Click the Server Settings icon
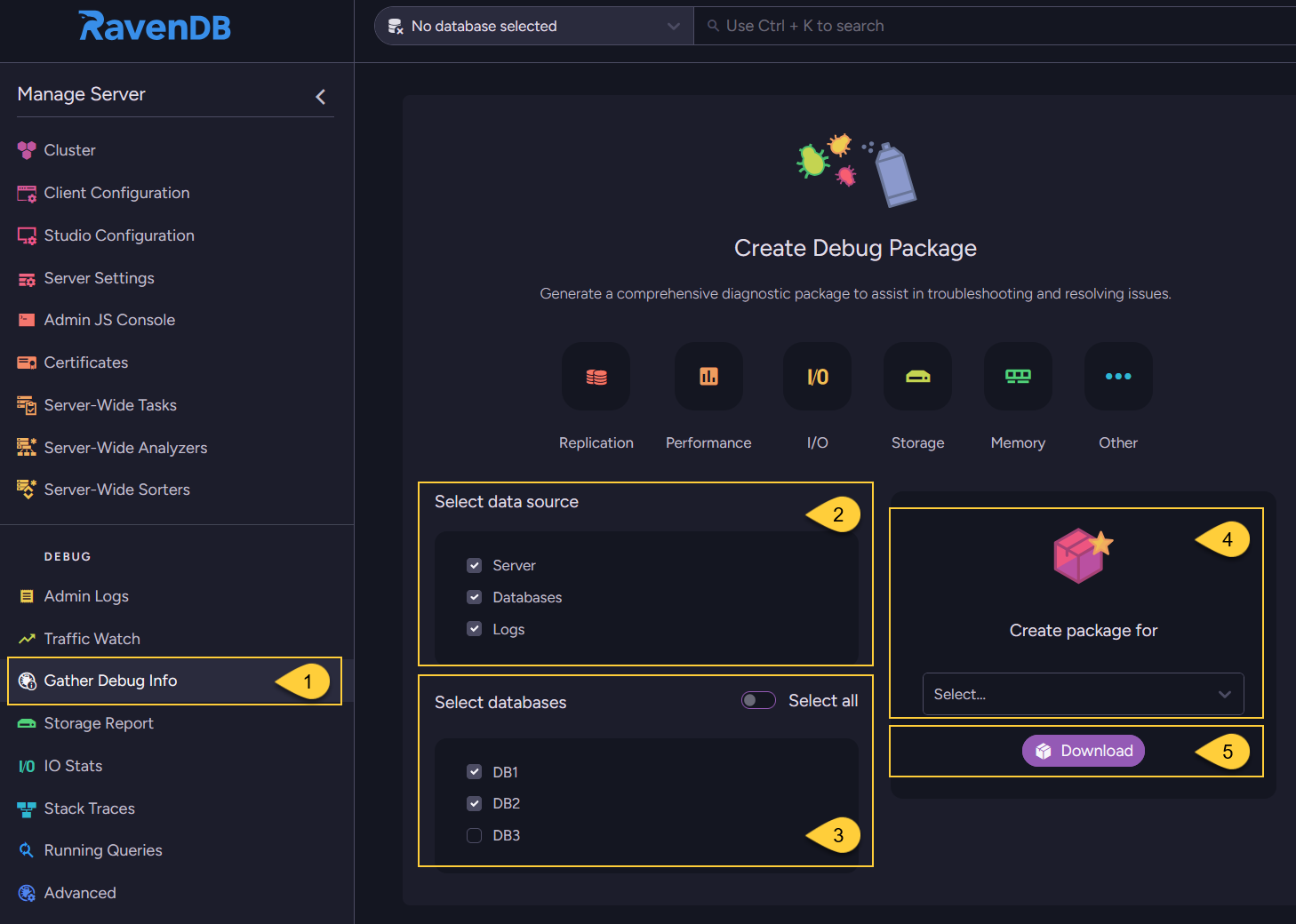Viewport: 1296px width, 924px height. (x=27, y=278)
